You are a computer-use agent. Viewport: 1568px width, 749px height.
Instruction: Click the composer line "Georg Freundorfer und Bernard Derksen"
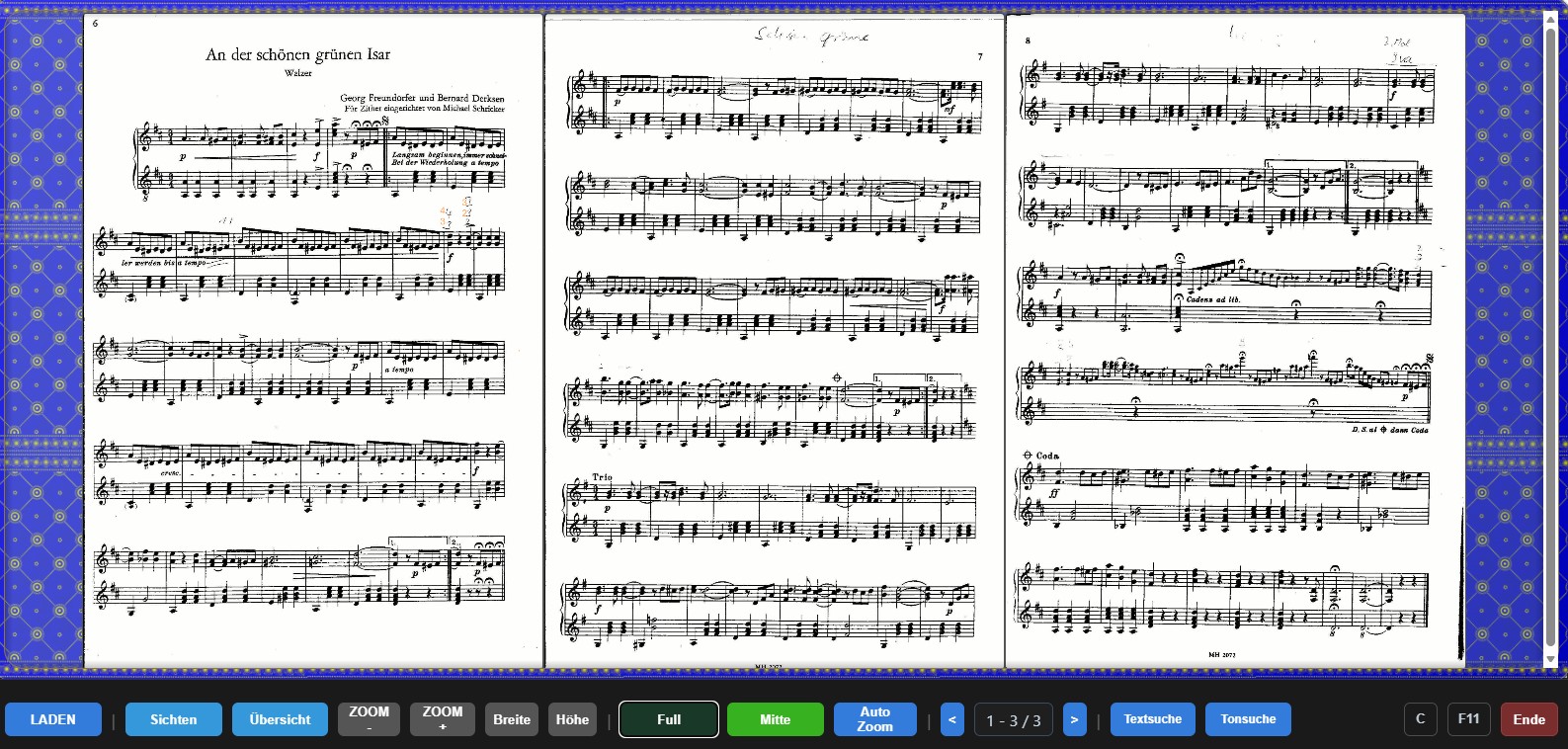(x=423, y=98)
